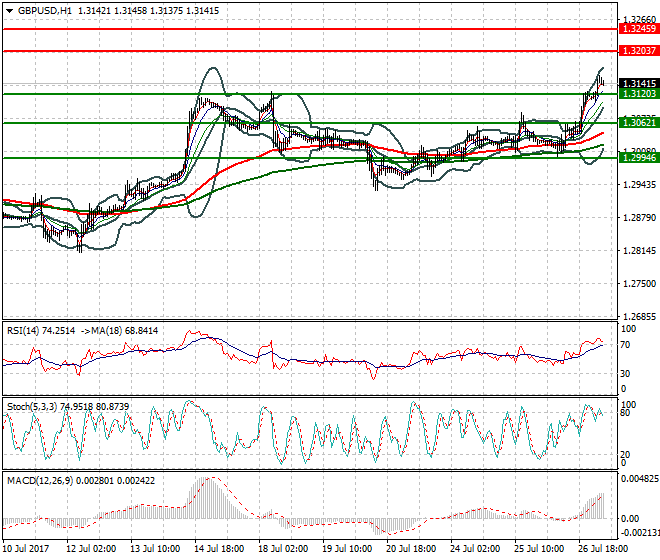Select the 14 Jul 18:00 time label
The image size is (660, 560).
219,549
